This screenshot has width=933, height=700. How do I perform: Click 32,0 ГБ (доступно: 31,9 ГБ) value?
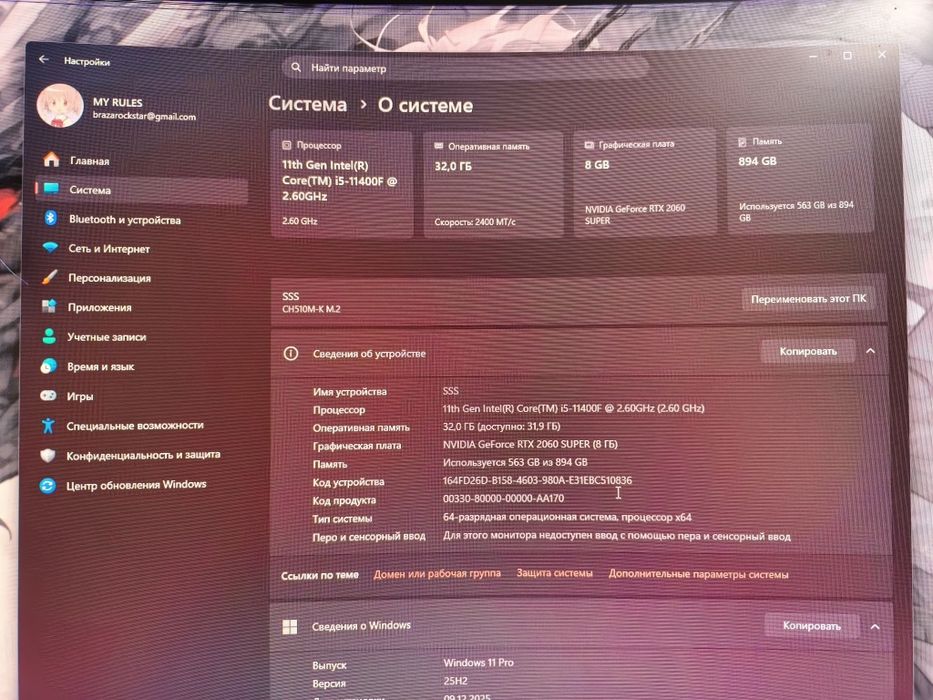click(x=502, y=426)
